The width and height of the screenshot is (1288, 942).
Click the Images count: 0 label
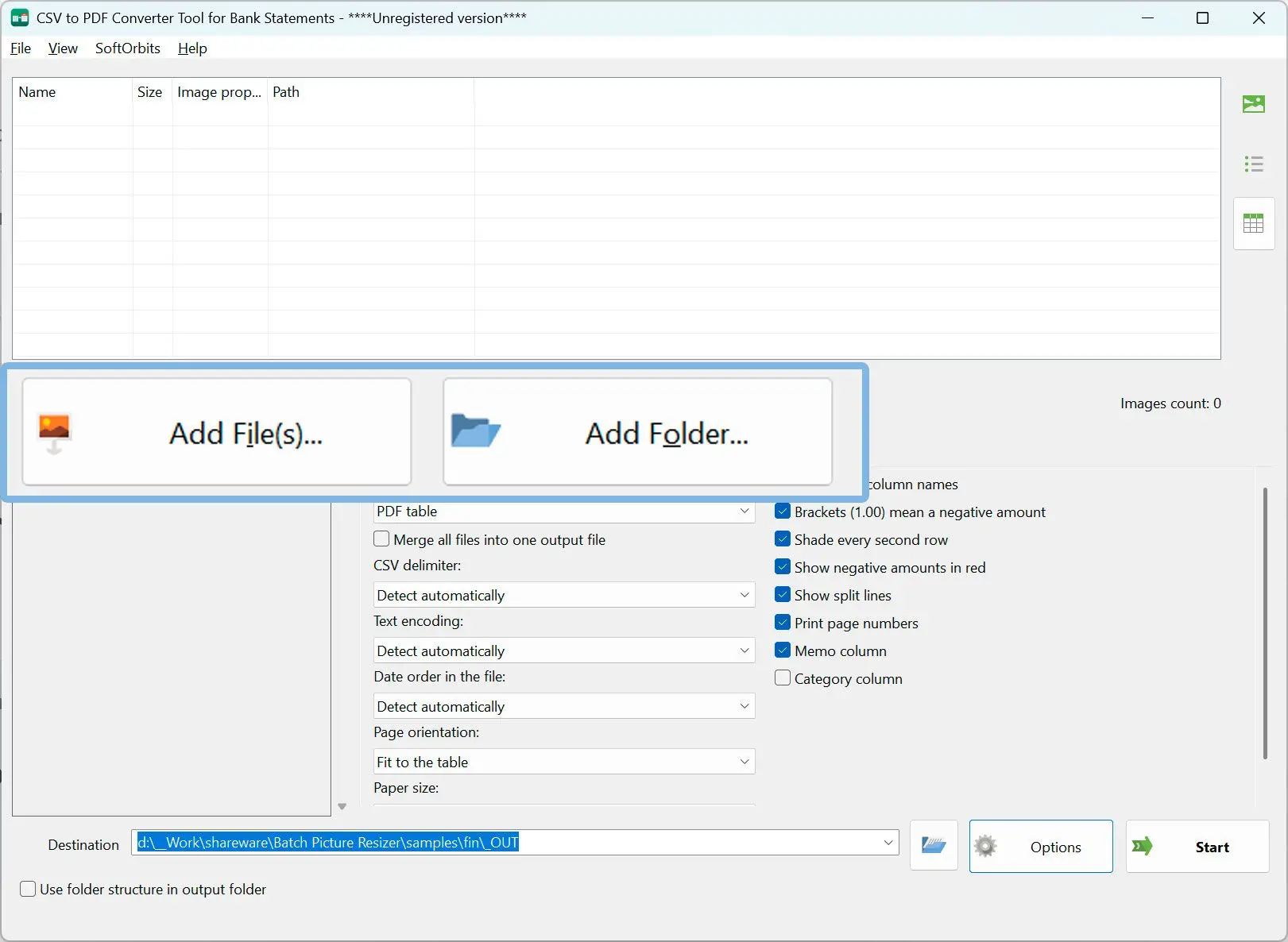(x=1170, y=403)
